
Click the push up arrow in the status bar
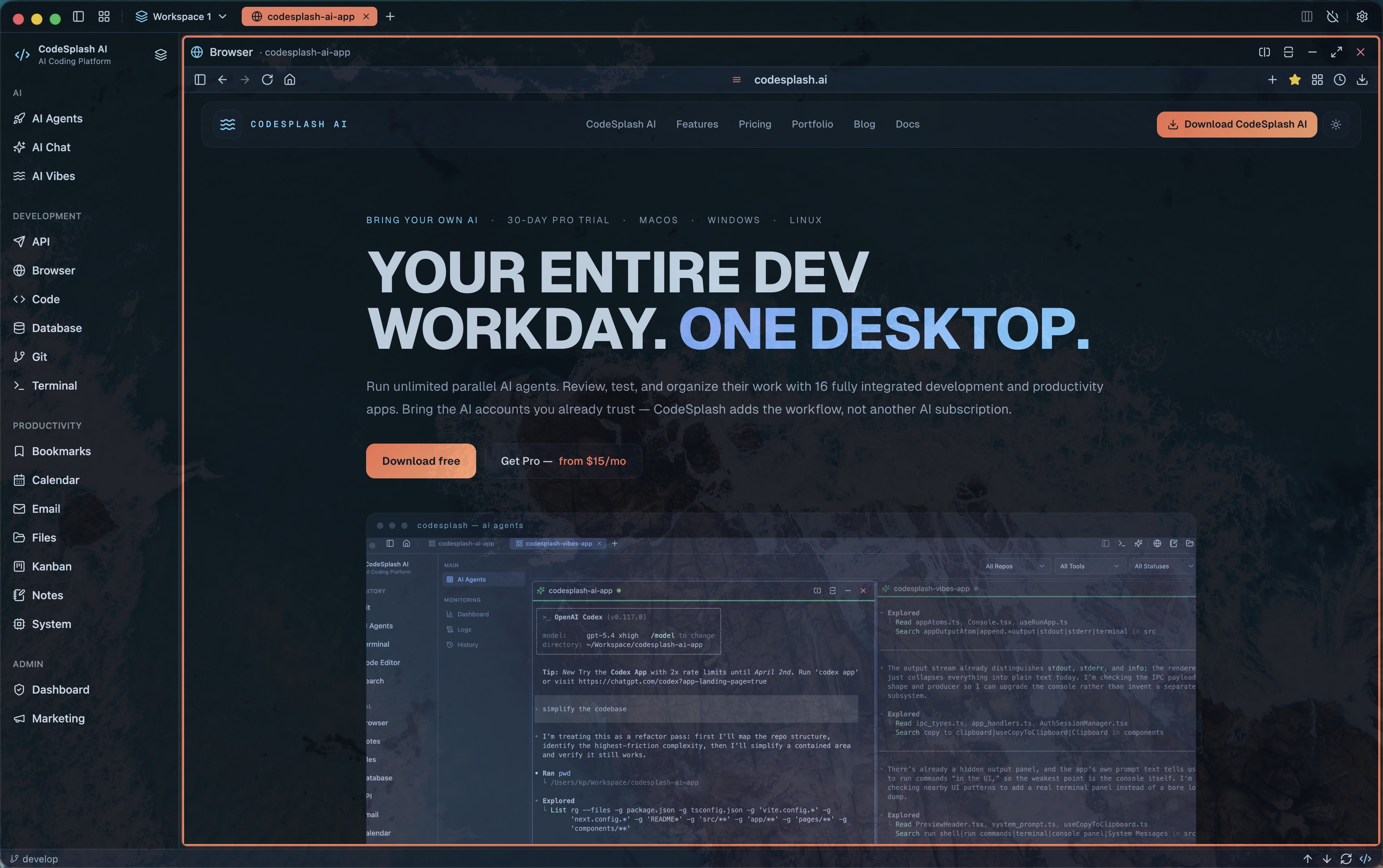(x=1307, y=859)
